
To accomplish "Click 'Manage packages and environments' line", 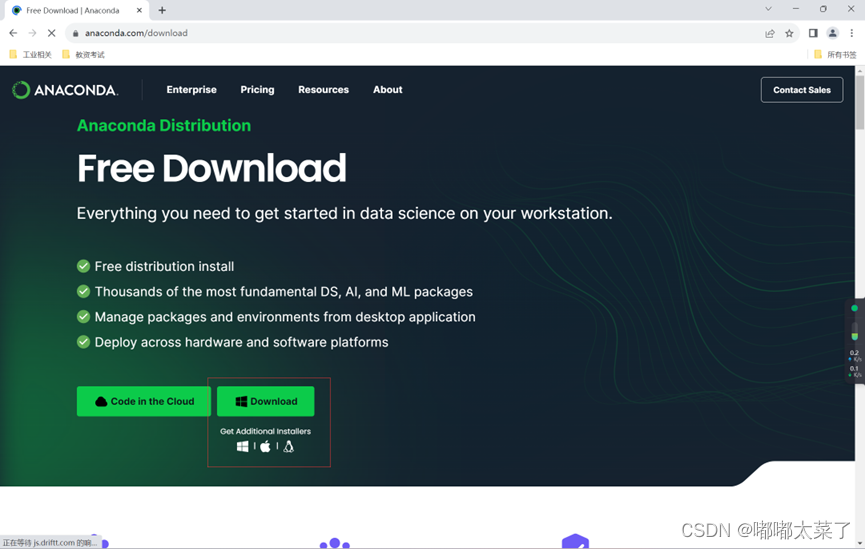I will tap(285, 317).
